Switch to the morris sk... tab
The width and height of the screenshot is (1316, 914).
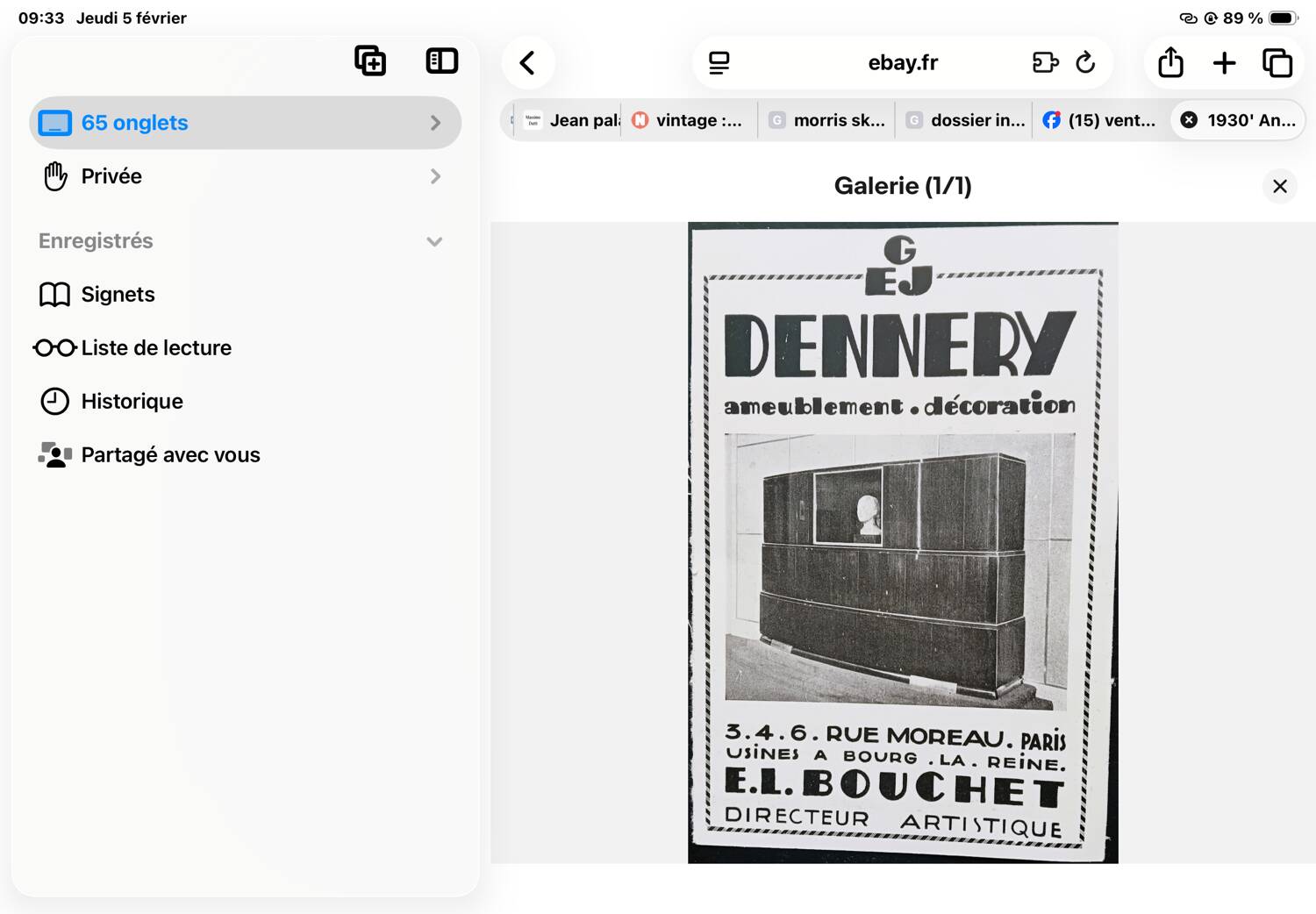(x=826, y=120)
